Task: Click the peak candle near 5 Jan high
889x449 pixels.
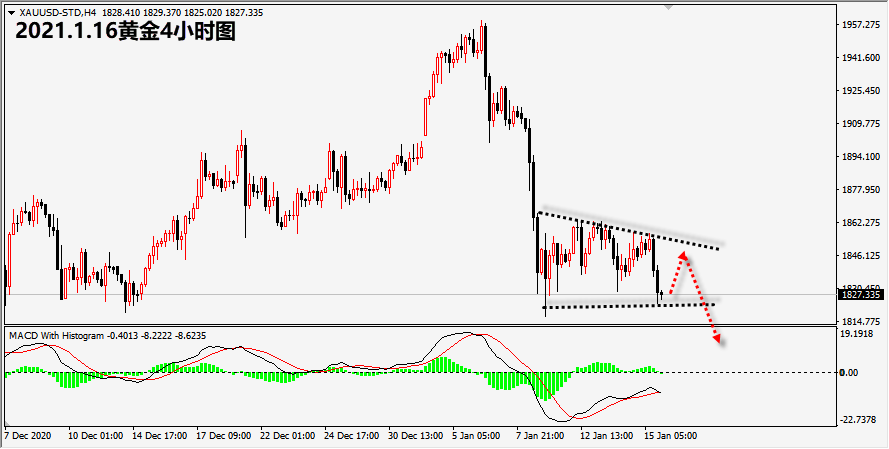Action: [482, 37]
